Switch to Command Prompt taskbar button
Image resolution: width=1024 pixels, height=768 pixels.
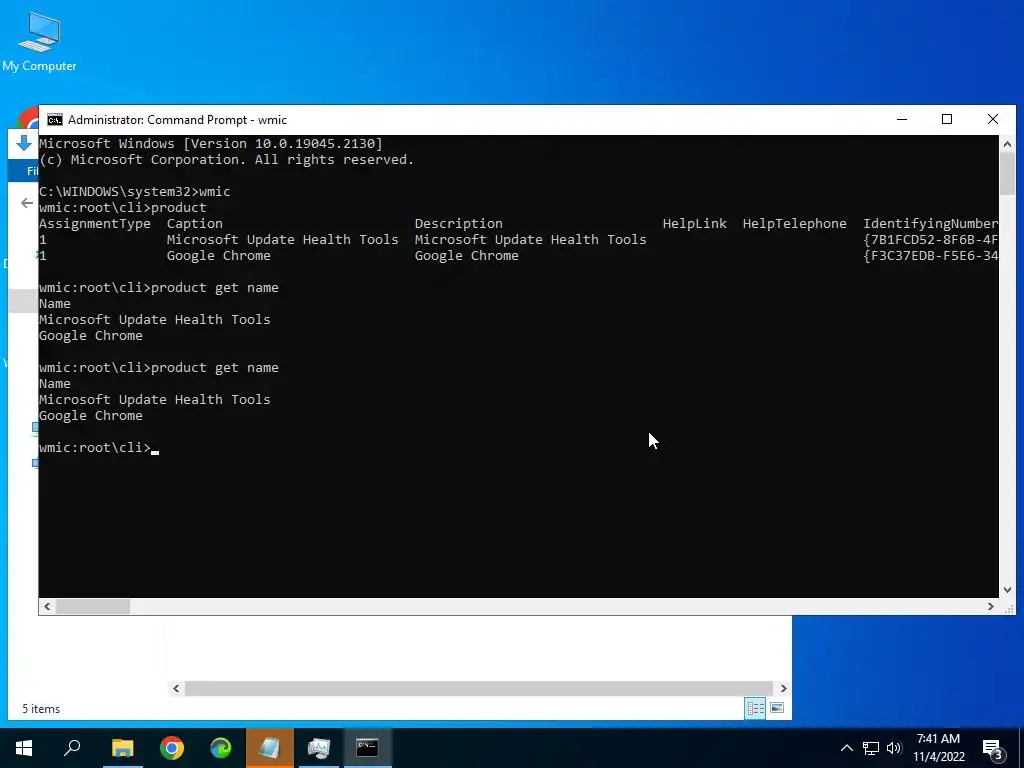368,748
